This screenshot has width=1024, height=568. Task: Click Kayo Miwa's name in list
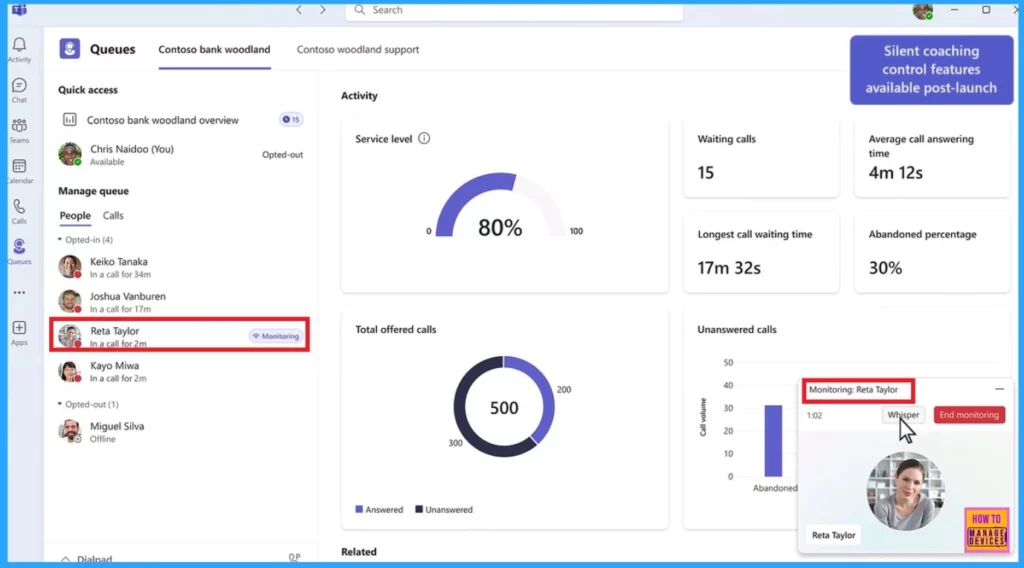pyautogui.click(x=114, y=366)
